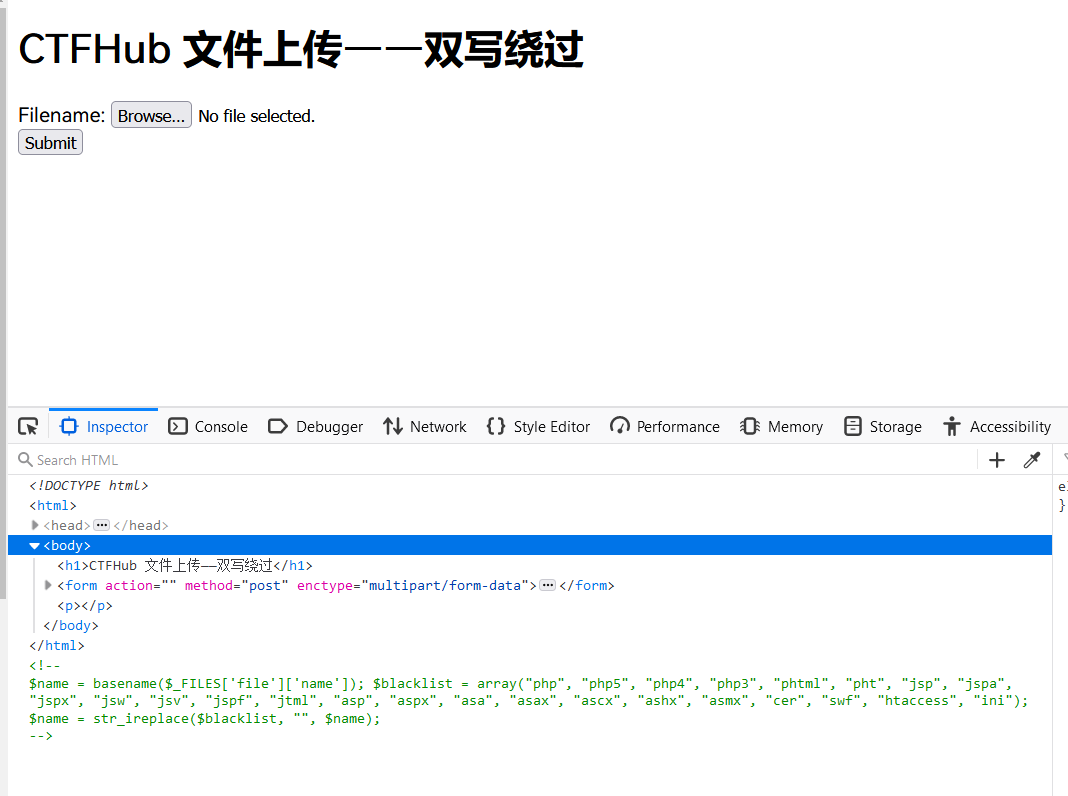Click the 'No file selected.' label
The image size is (1068, 796).
click(x=257, y=116)
